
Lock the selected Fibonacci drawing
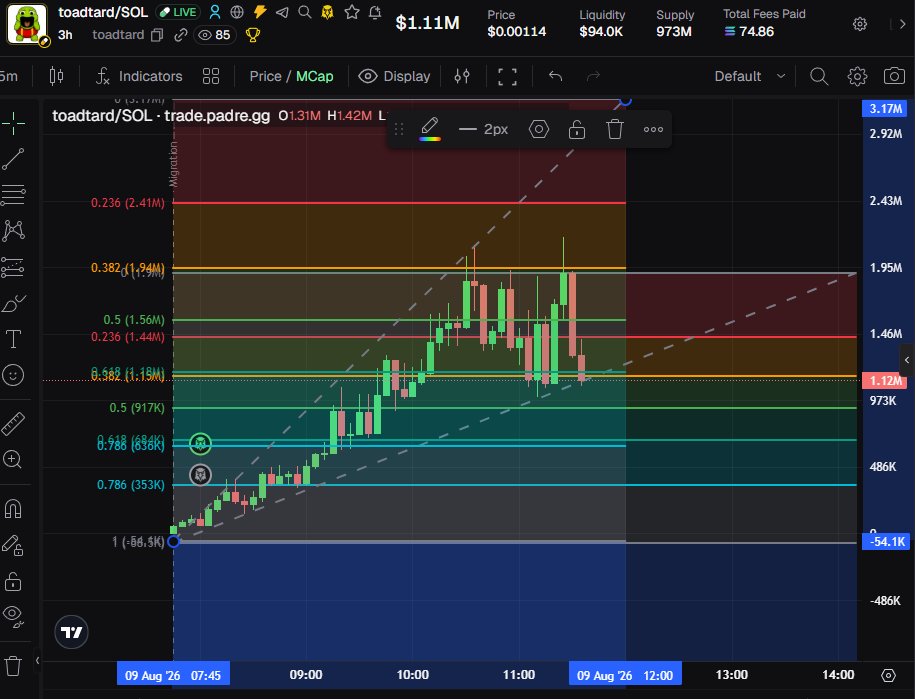[x=577, y=129]
